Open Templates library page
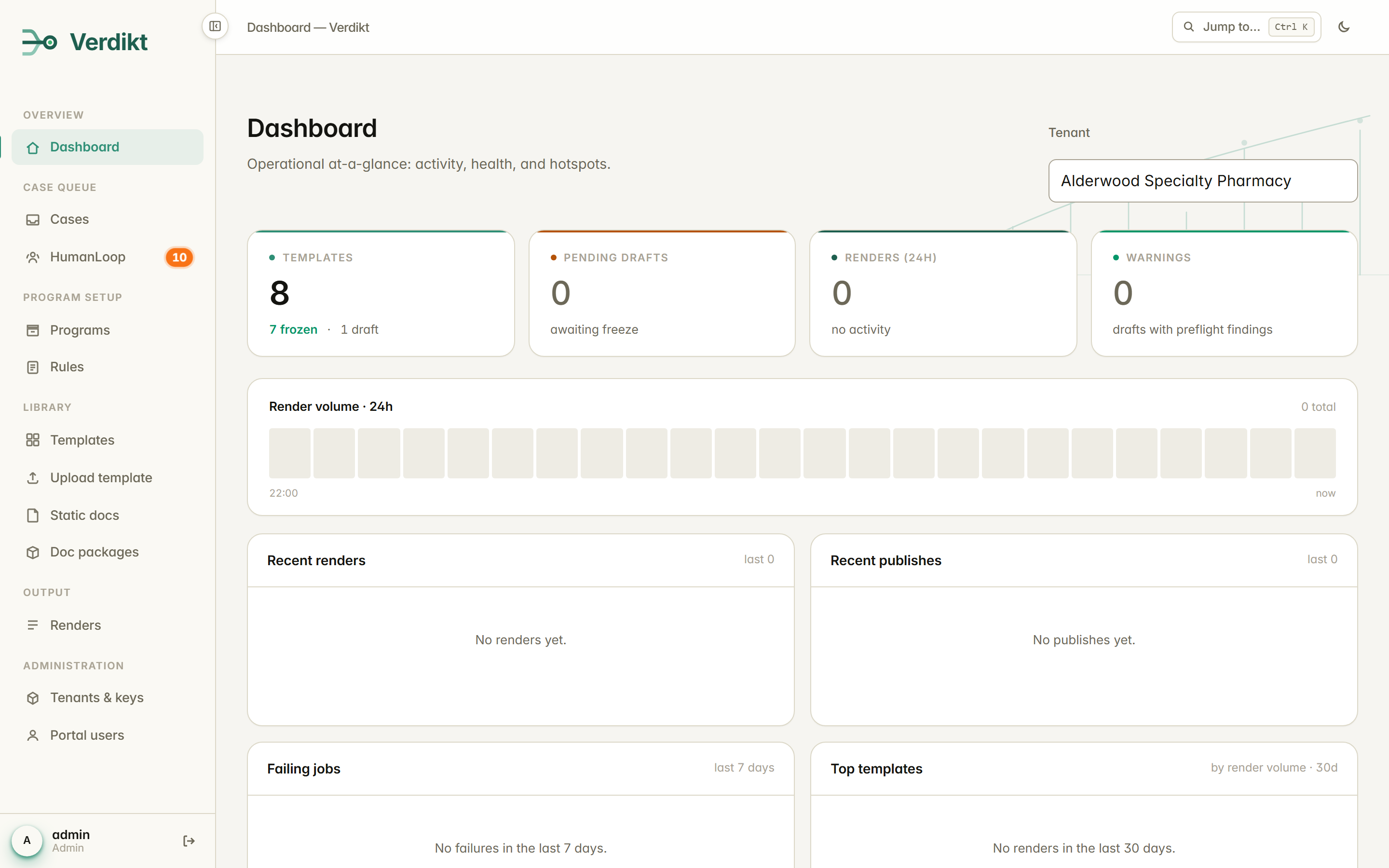 pyautogui.click(x=108, y=440)
